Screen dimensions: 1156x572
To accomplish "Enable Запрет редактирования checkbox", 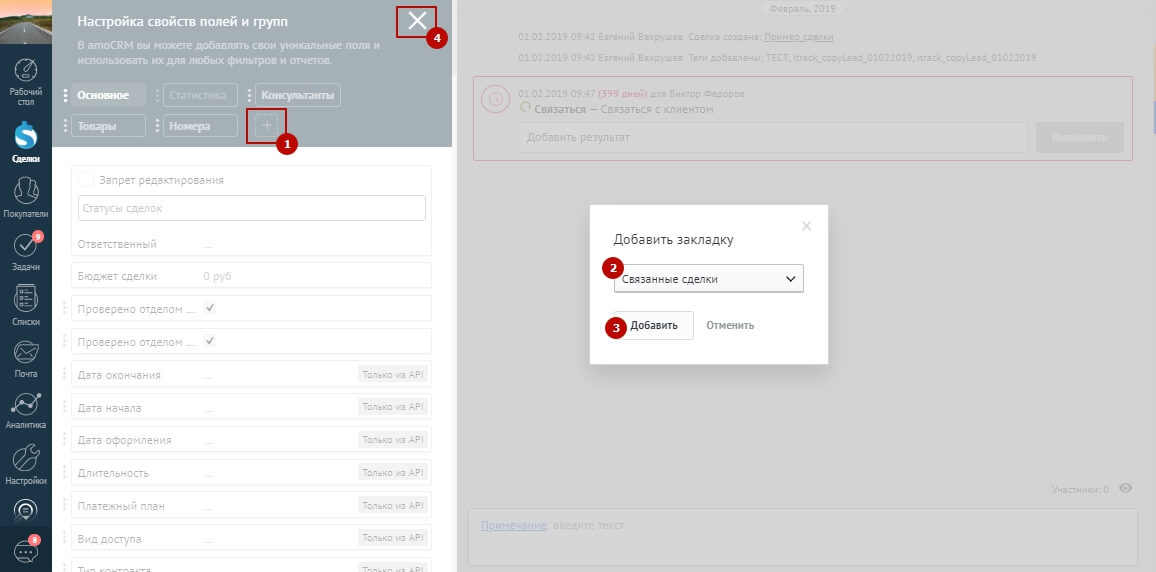I will 86,180.
